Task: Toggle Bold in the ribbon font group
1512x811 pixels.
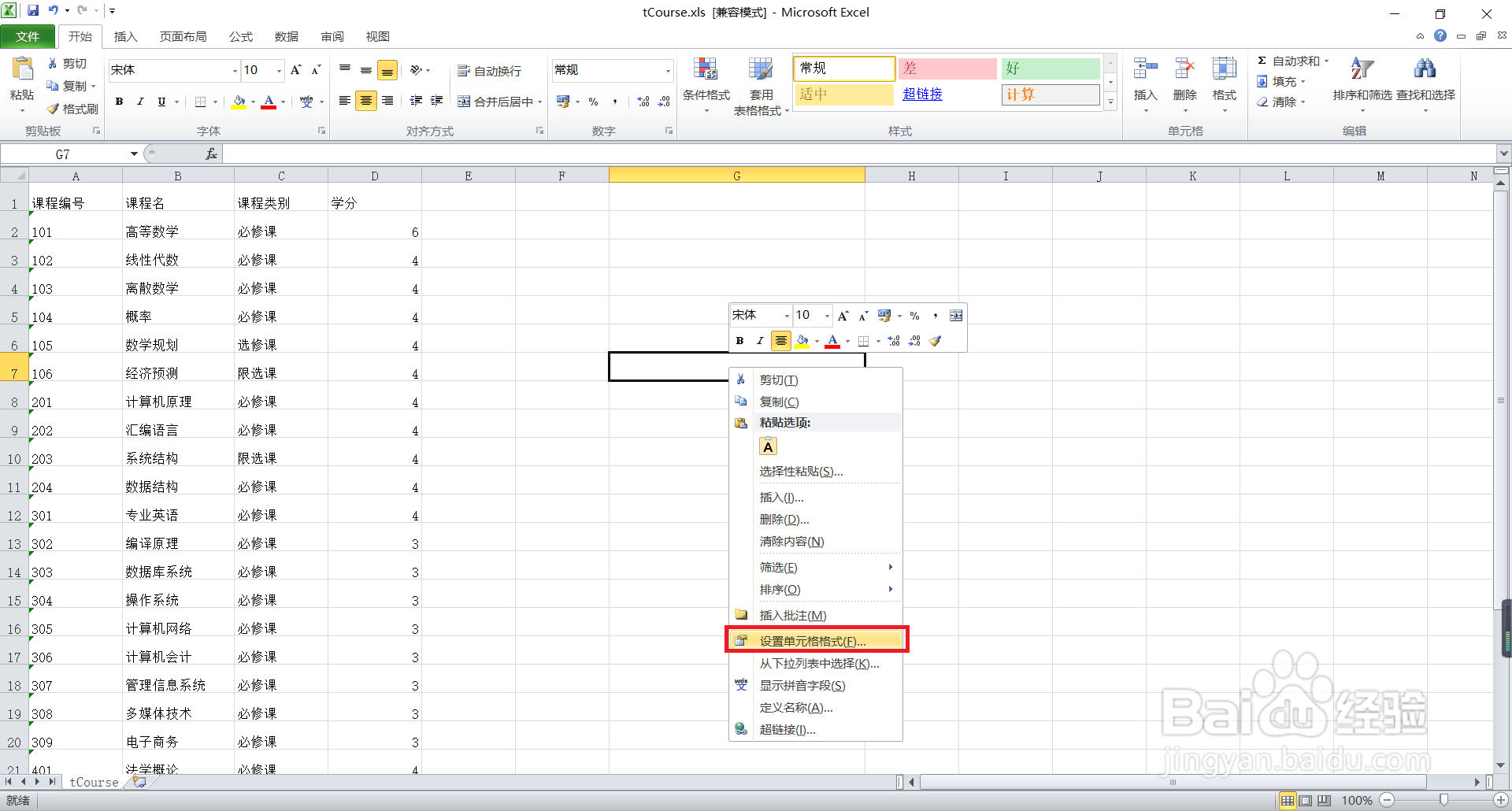Action: [x=119, y=102]
